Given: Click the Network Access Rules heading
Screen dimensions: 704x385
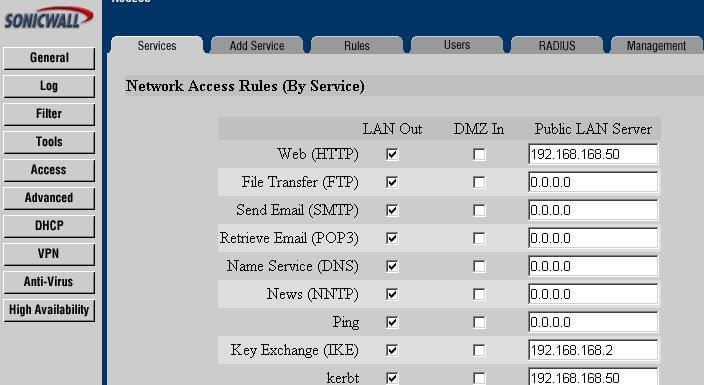Looking at the screenshot, I should tap(245, 86).
